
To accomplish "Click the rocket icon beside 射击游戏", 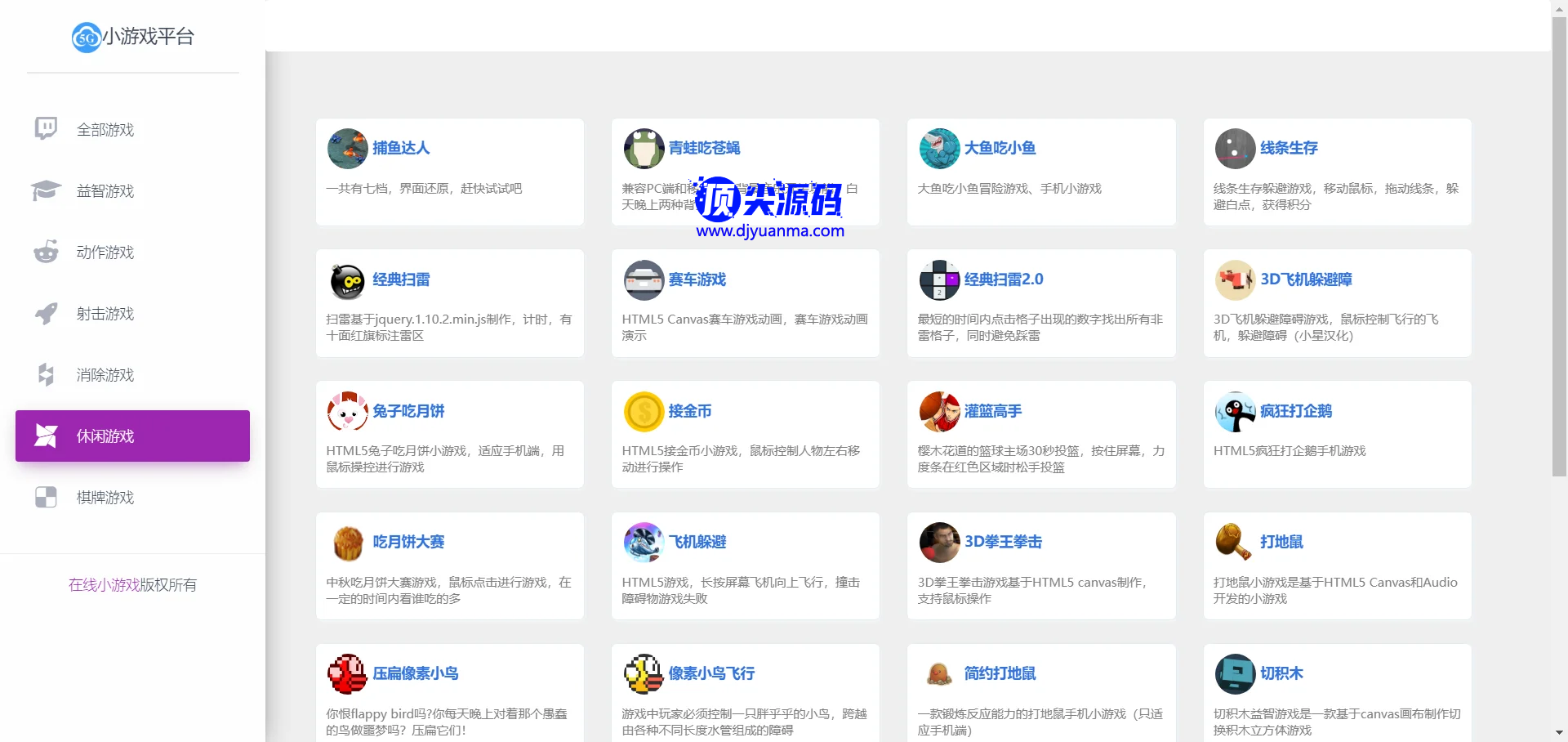I will click(x=46, y=313).
